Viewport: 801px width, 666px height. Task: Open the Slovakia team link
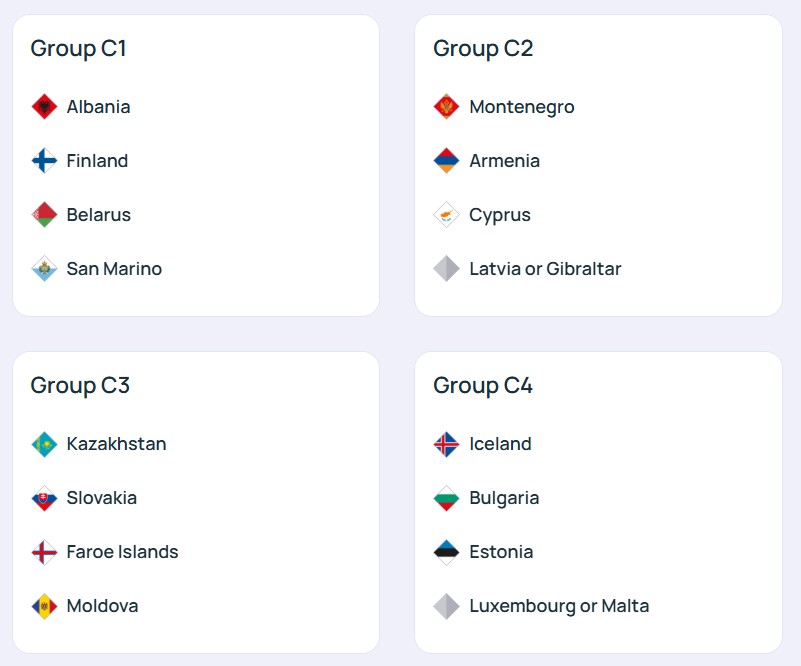coord(101,498)
